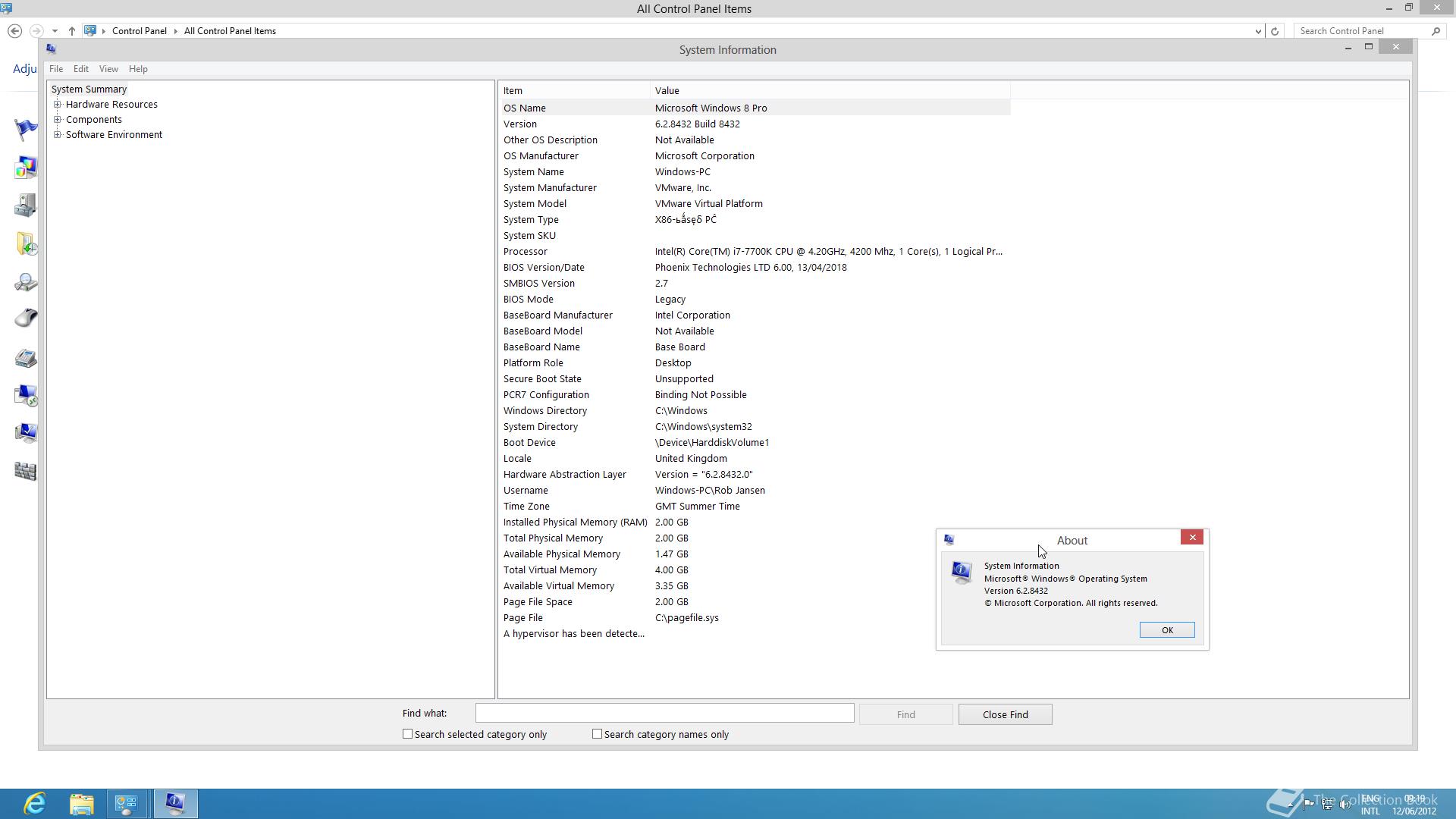Open File Explorer from the taskbar
This screenshot has width=1456, height=819.
[x=81, y=803]
